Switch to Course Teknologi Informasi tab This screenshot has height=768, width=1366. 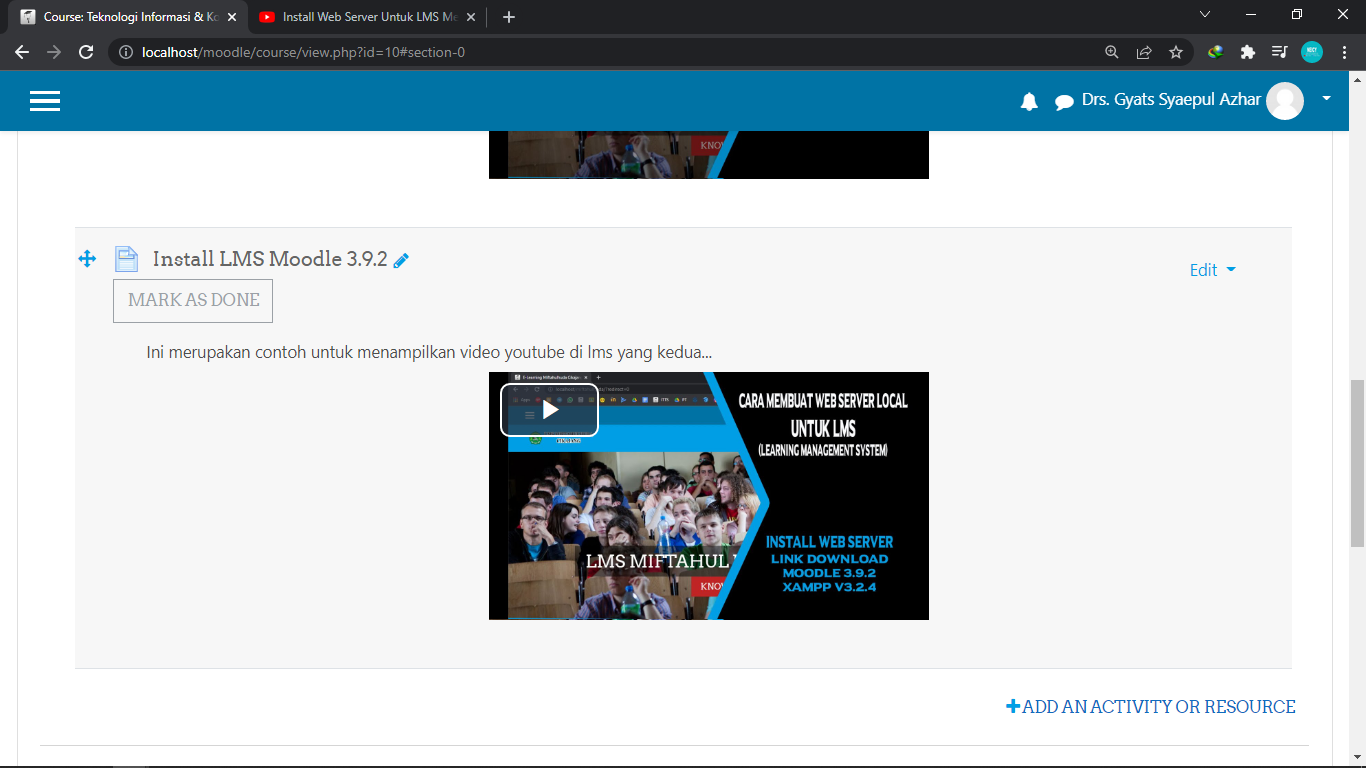pos(127,17)
